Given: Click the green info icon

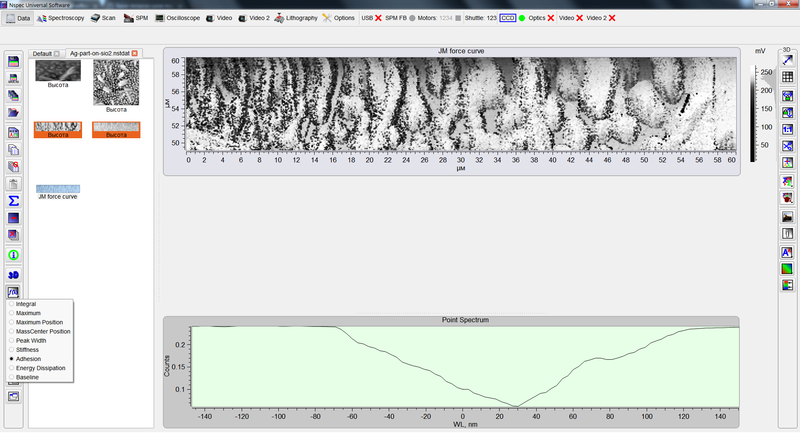Looking at the screenshot, I should point(13,255).
